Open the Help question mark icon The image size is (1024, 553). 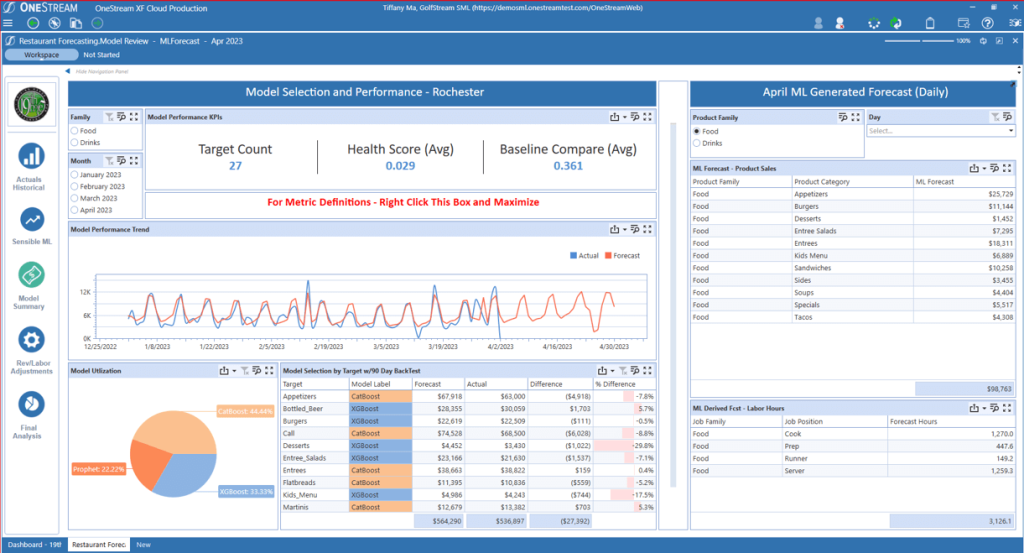click(987, 24)
